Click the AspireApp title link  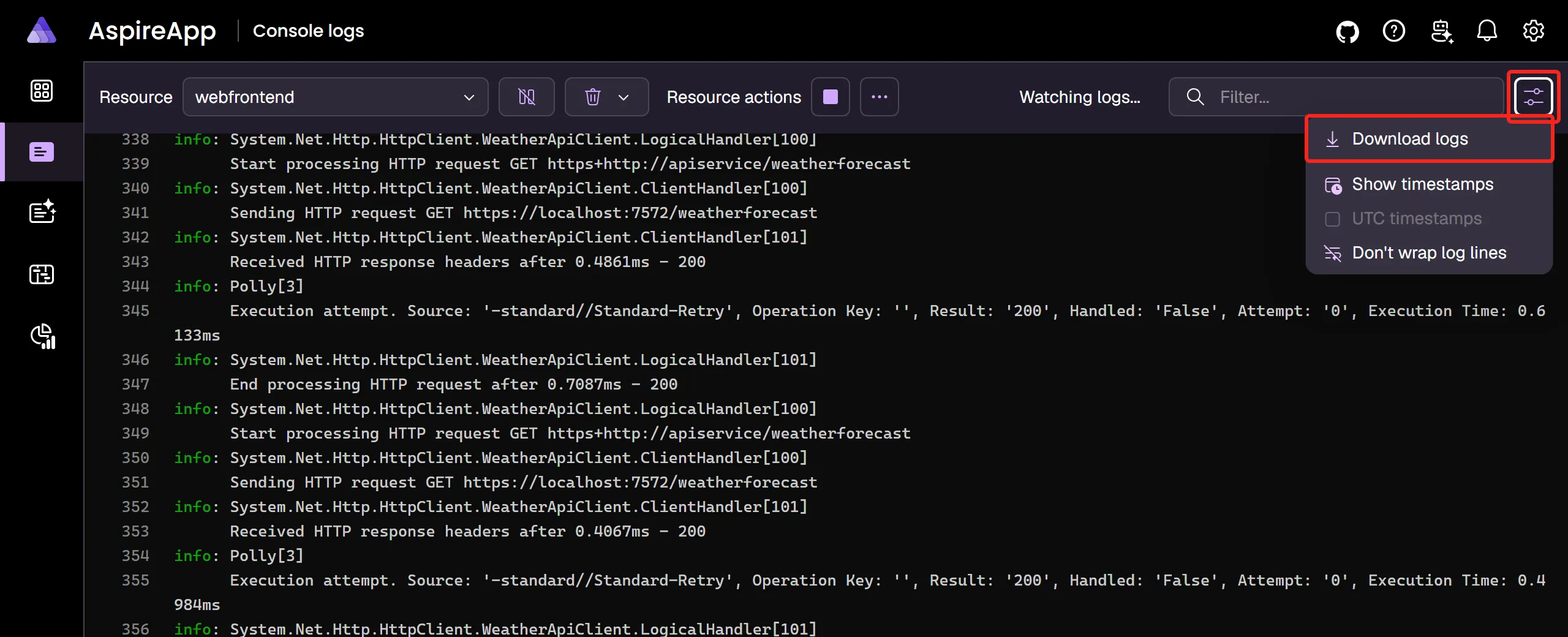[x=152, y=31]
